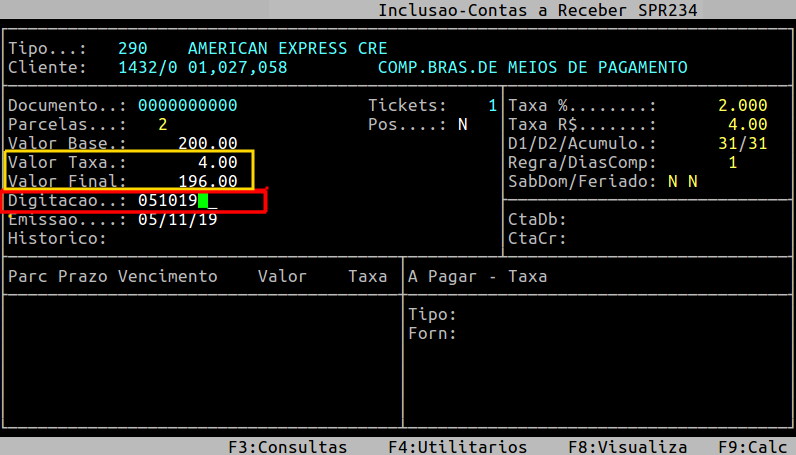Select the Tipo code 290 at top
The image size is (796, 455).
click(133, 49)
